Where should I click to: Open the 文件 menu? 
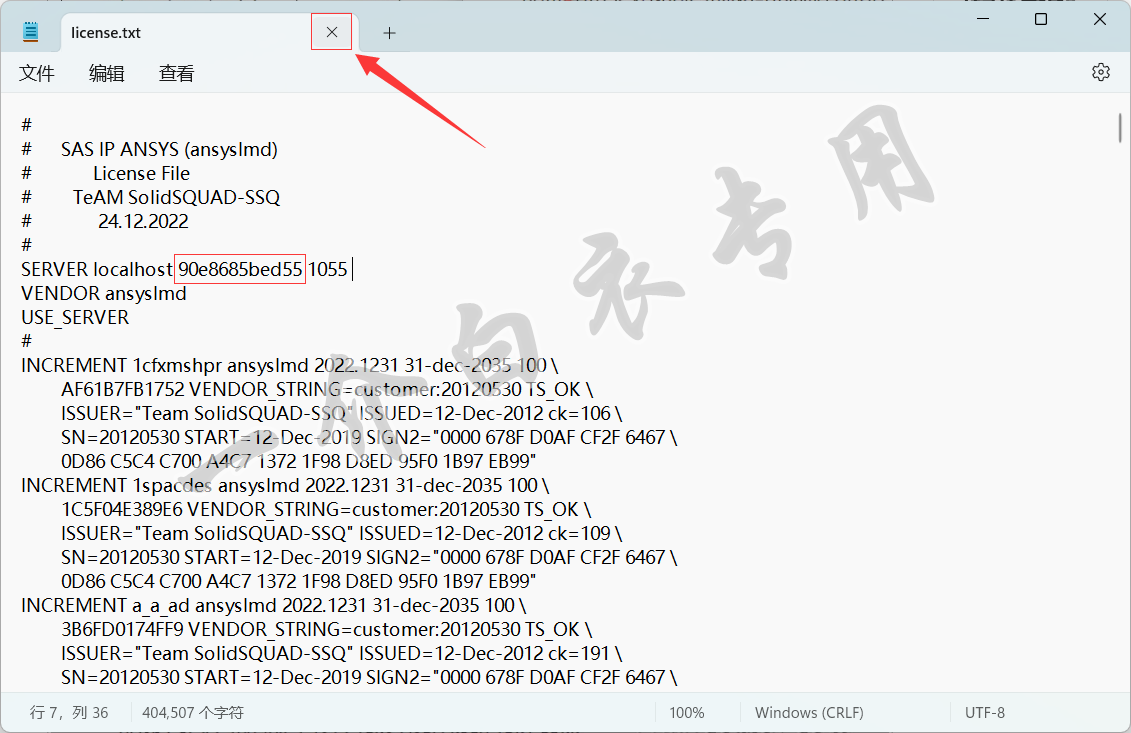[37, 73]
